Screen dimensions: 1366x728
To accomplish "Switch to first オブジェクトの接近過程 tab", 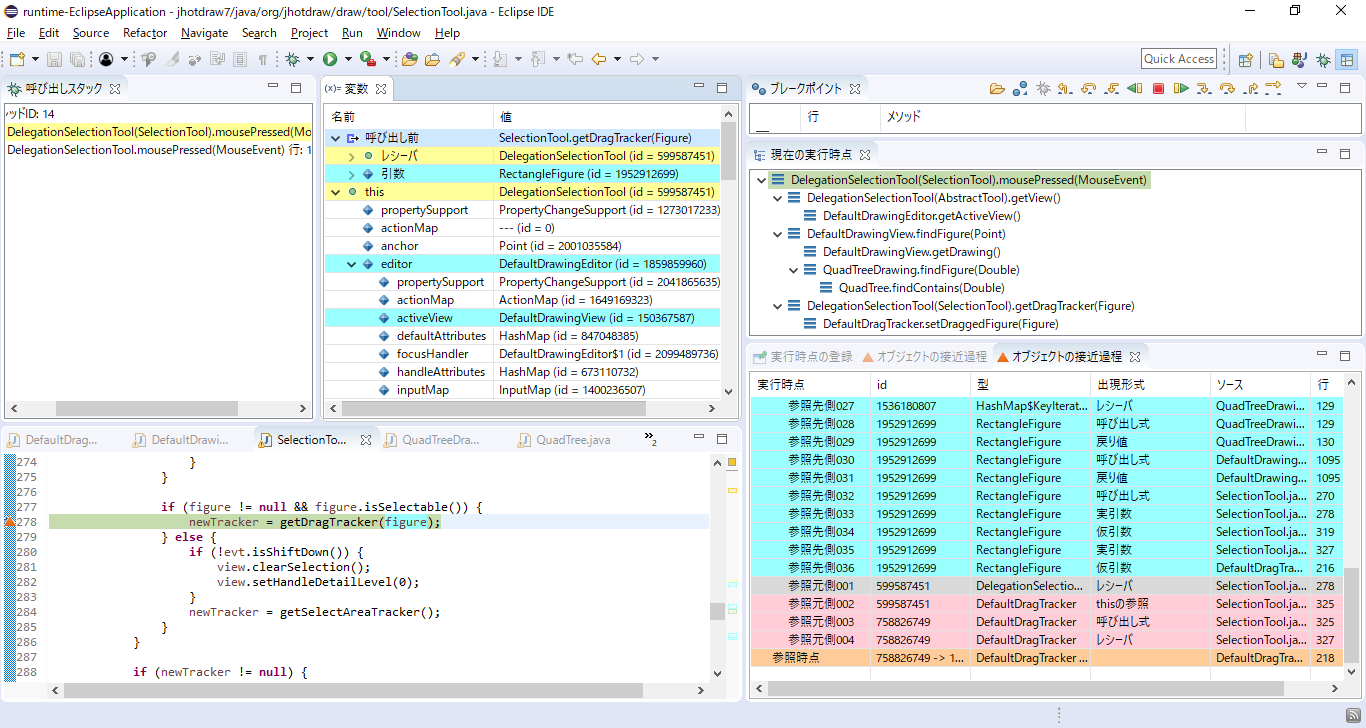I will (924, 356).
